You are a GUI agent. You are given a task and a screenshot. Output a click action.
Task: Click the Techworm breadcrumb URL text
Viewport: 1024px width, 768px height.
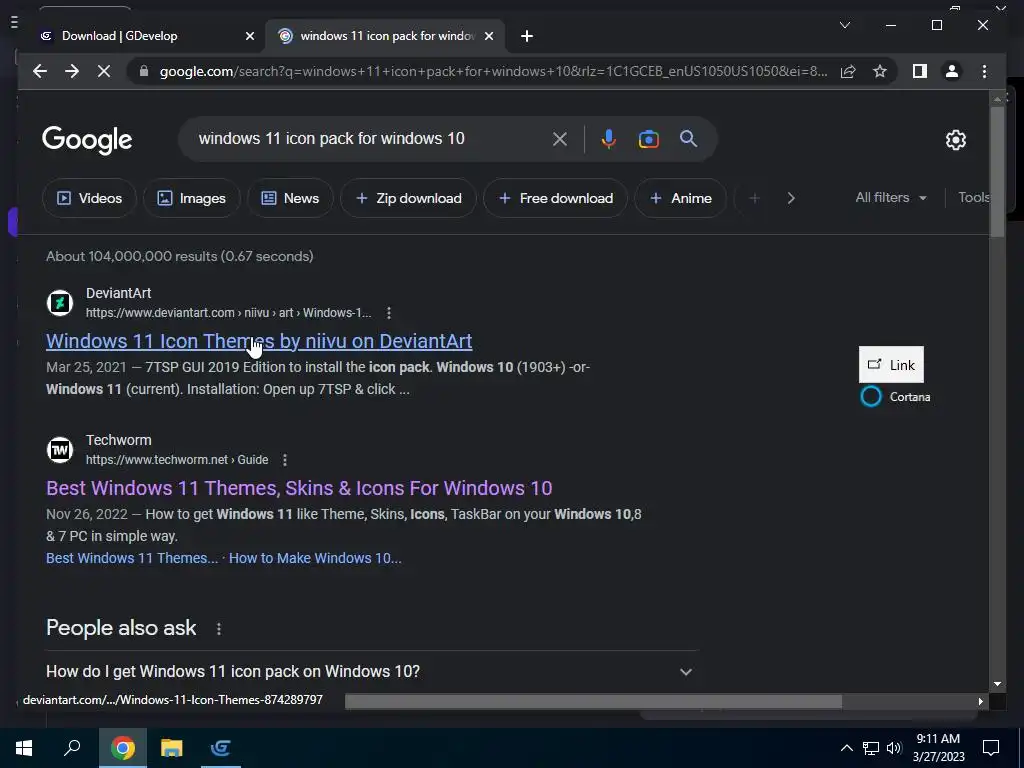tap(177, 460)
